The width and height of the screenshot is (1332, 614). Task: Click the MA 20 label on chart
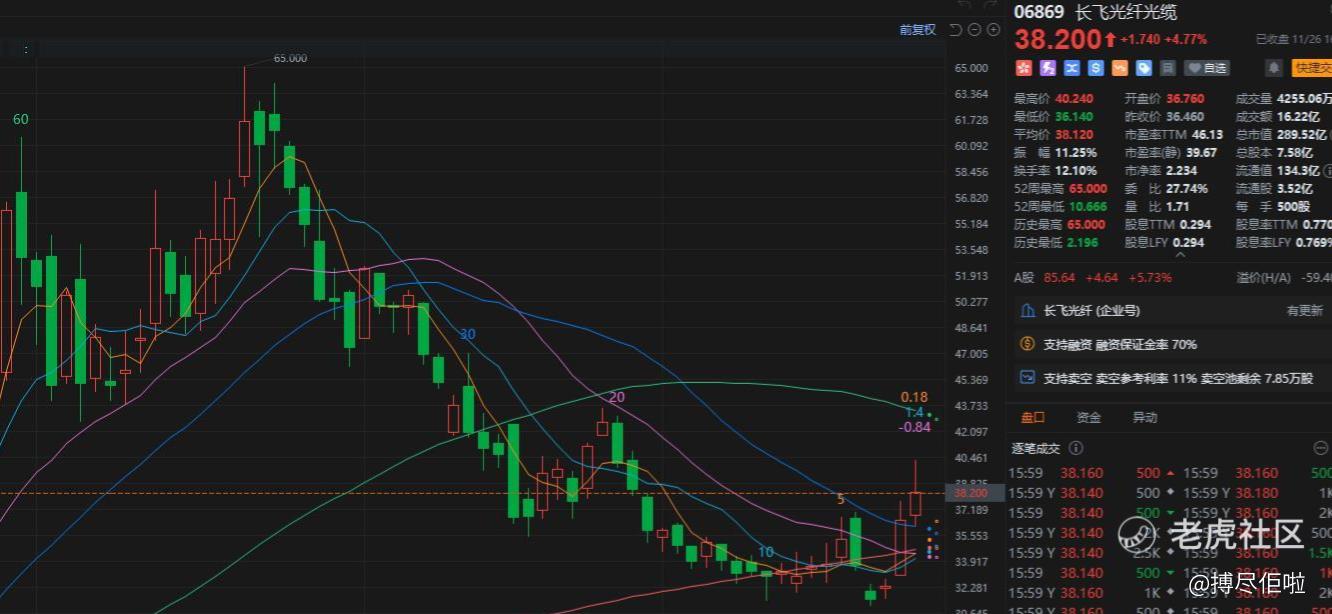(x=617, y=397)
